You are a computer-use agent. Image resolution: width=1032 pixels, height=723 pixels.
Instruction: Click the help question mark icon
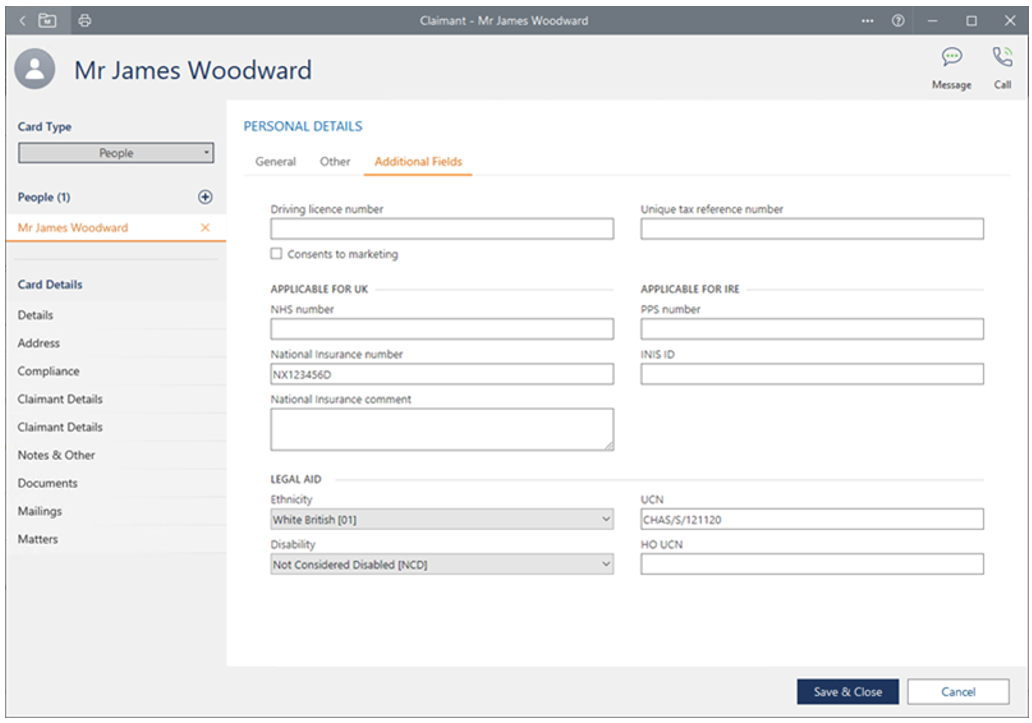tap(897, 20)
